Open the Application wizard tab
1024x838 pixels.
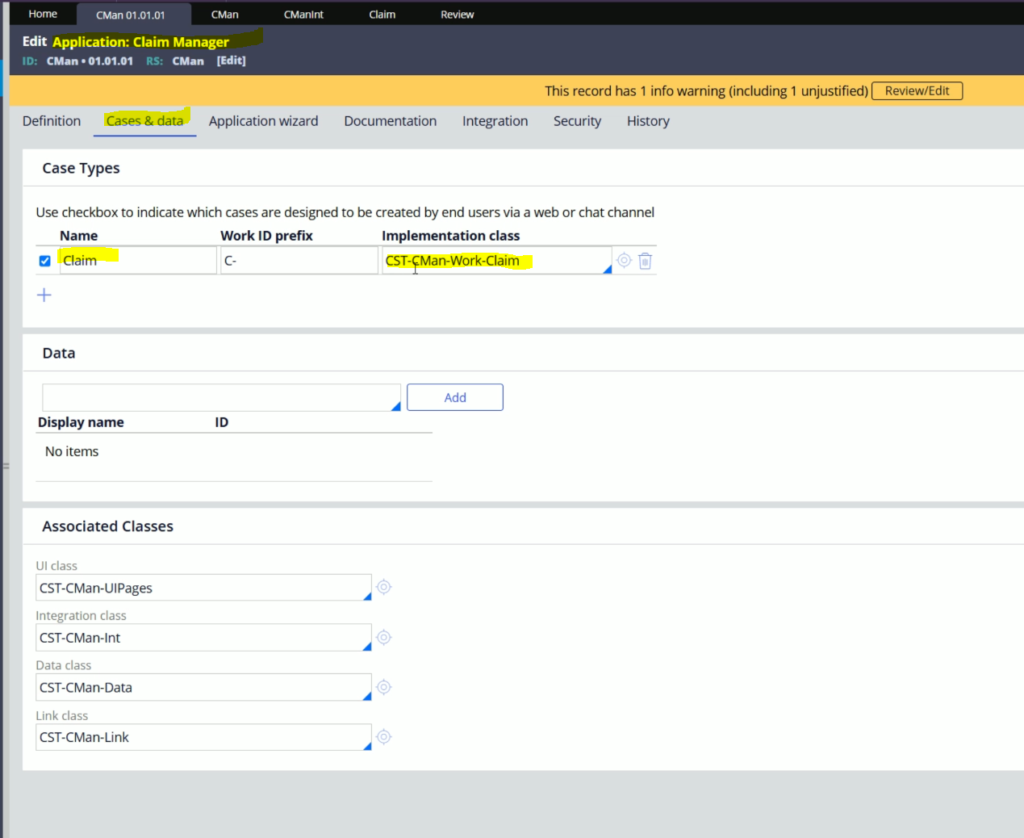264,121
